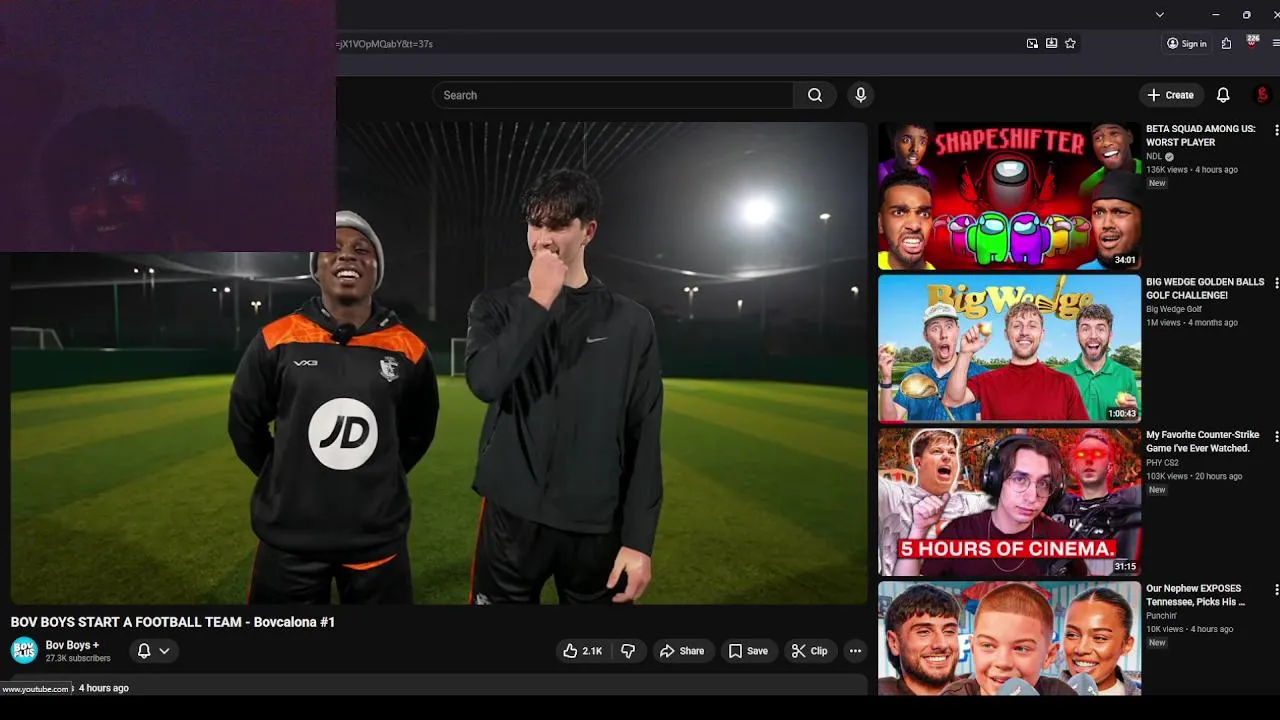
Task: Expand notification options chevron beside bell
Action: pyautogui.click(x=164, y=651)
